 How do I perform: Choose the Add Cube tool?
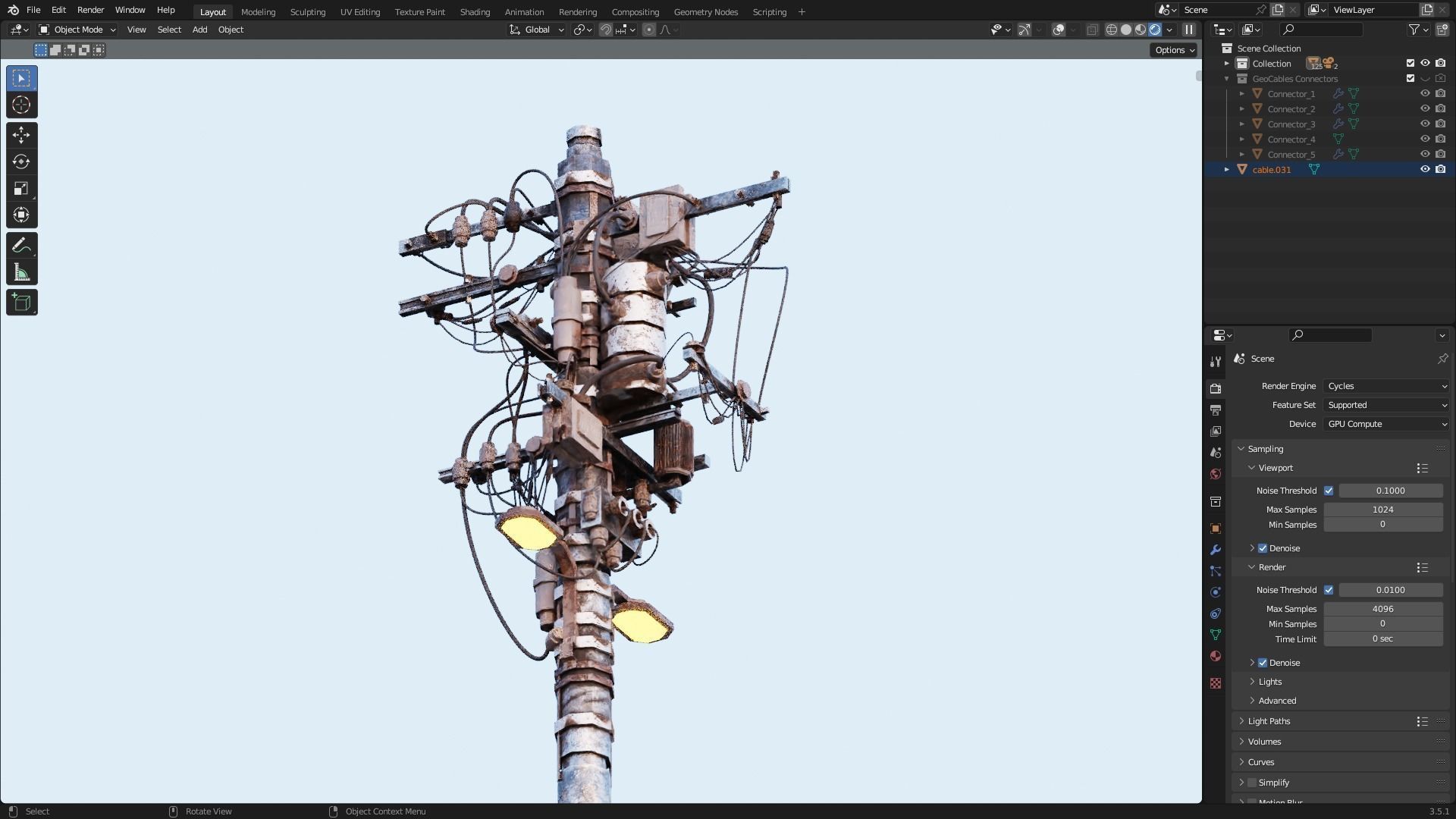pyautogui.click(x=21, y=303)
